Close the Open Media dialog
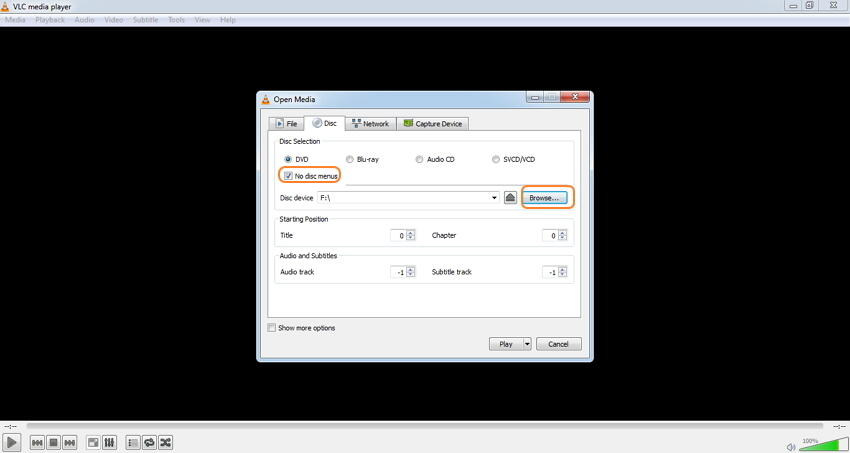The image size is (850, 453). tap(575, 98)
